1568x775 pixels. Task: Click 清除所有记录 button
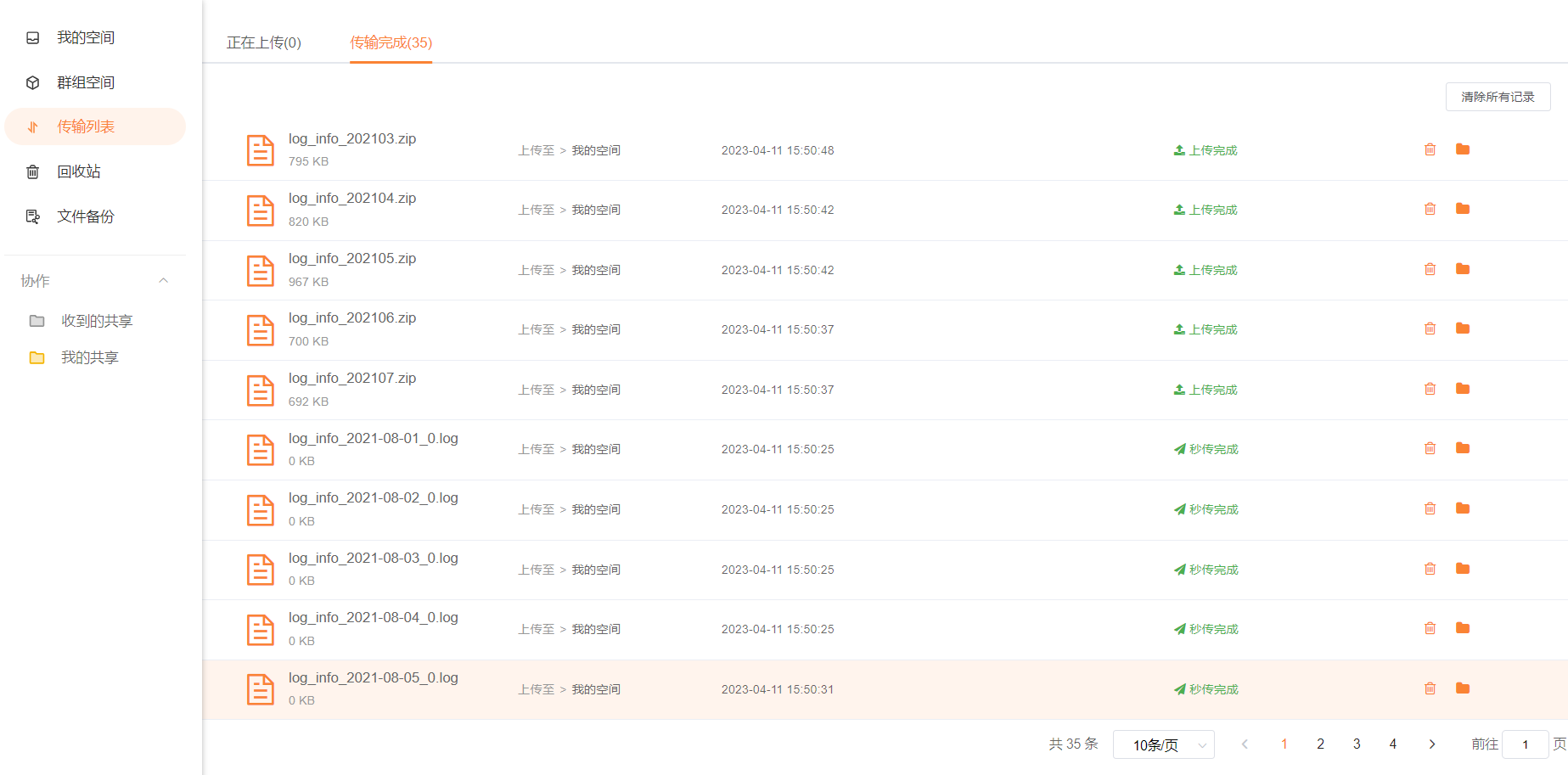pos(1497,97)
